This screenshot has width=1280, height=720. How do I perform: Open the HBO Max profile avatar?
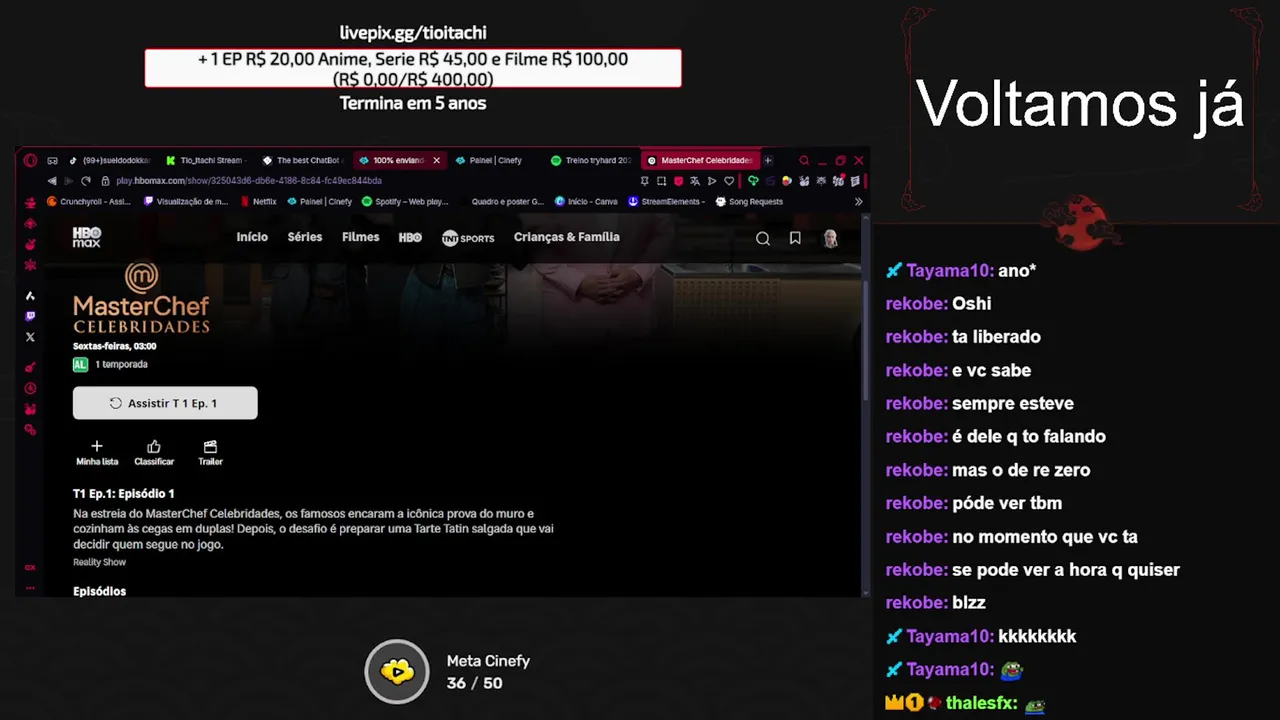click(830, 238)
